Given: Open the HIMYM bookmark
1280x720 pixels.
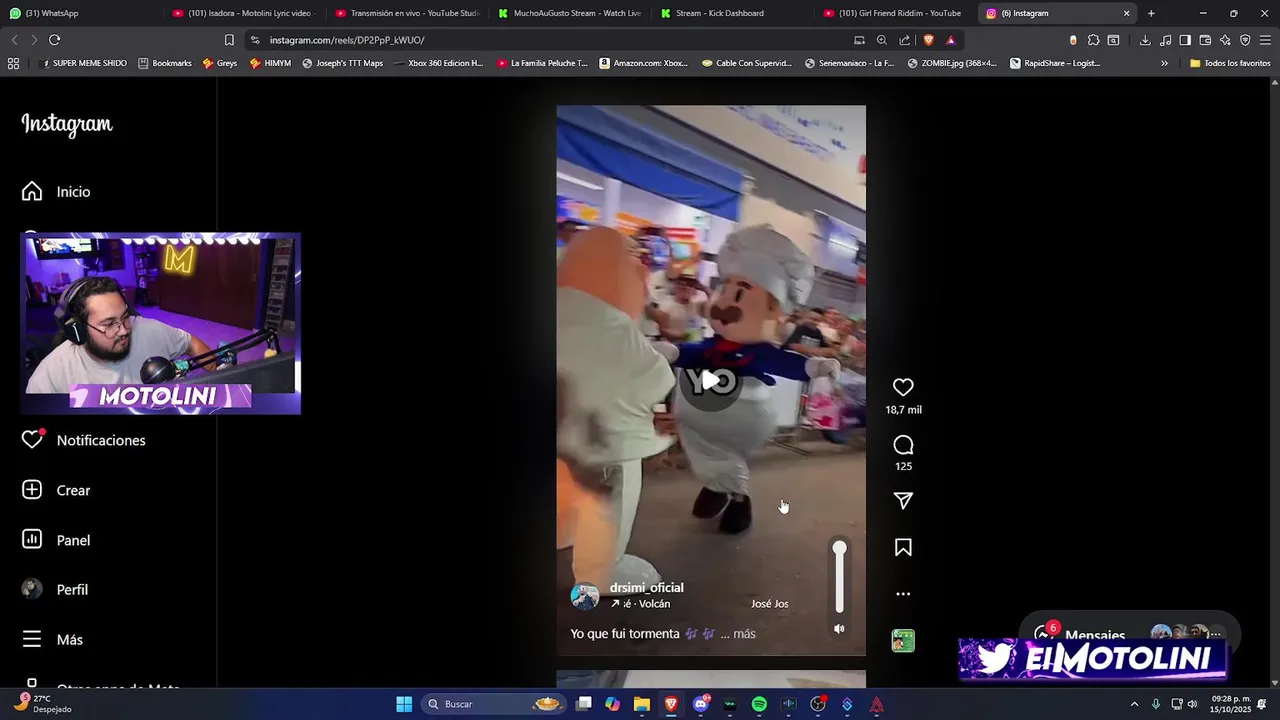Looking at the screenshot, I should click(x=270, y=63).
